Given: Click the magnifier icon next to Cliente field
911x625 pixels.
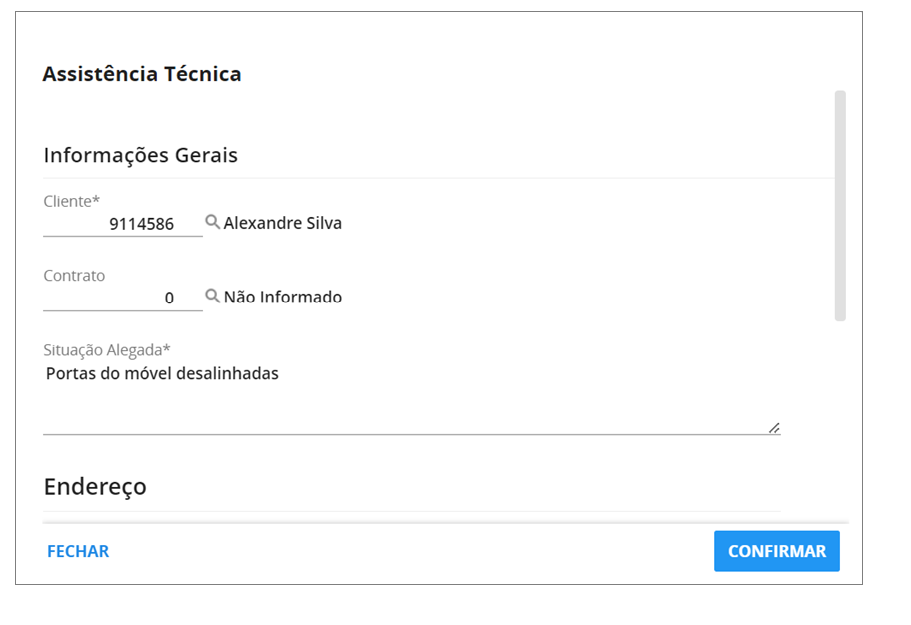Looking at the screenshot, I should (x=212, y=222).
